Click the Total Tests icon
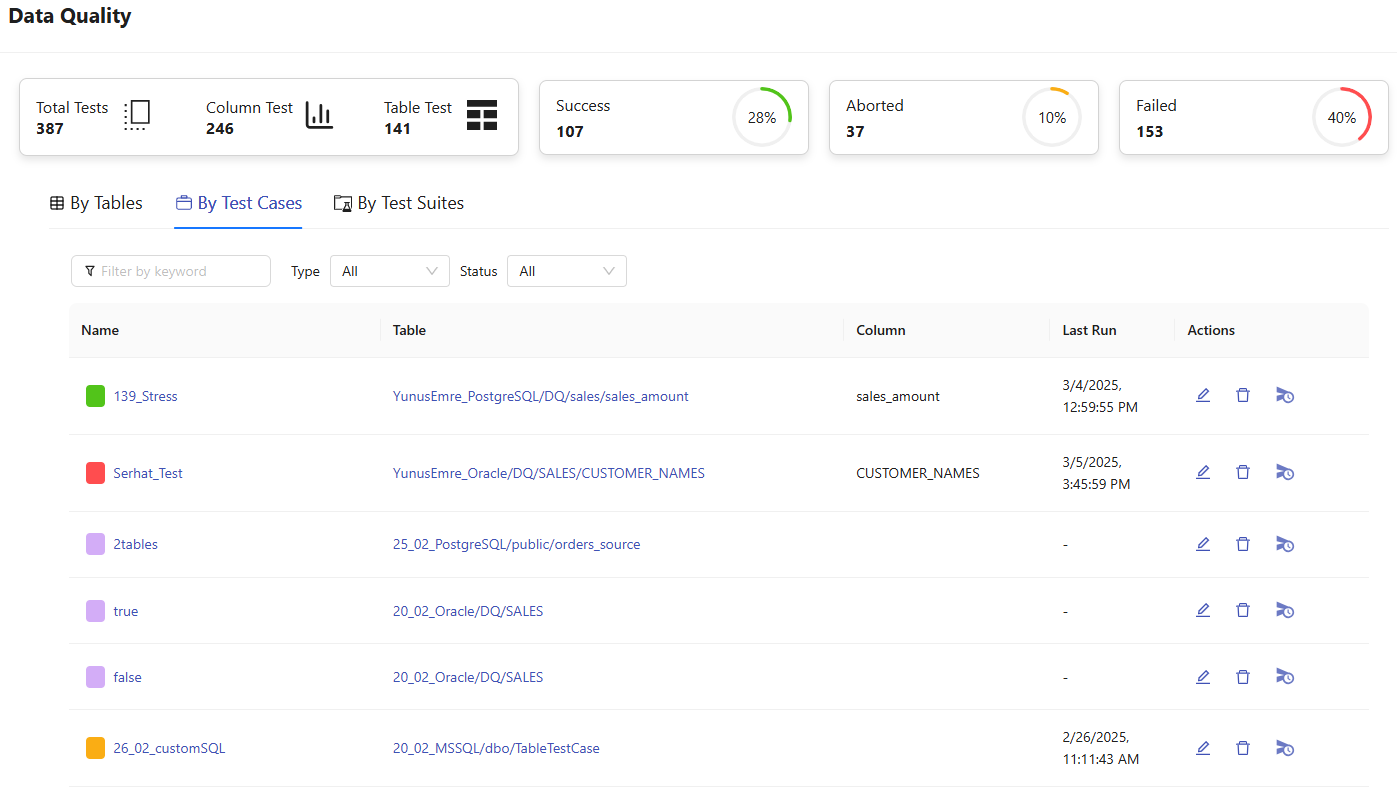 137,116
